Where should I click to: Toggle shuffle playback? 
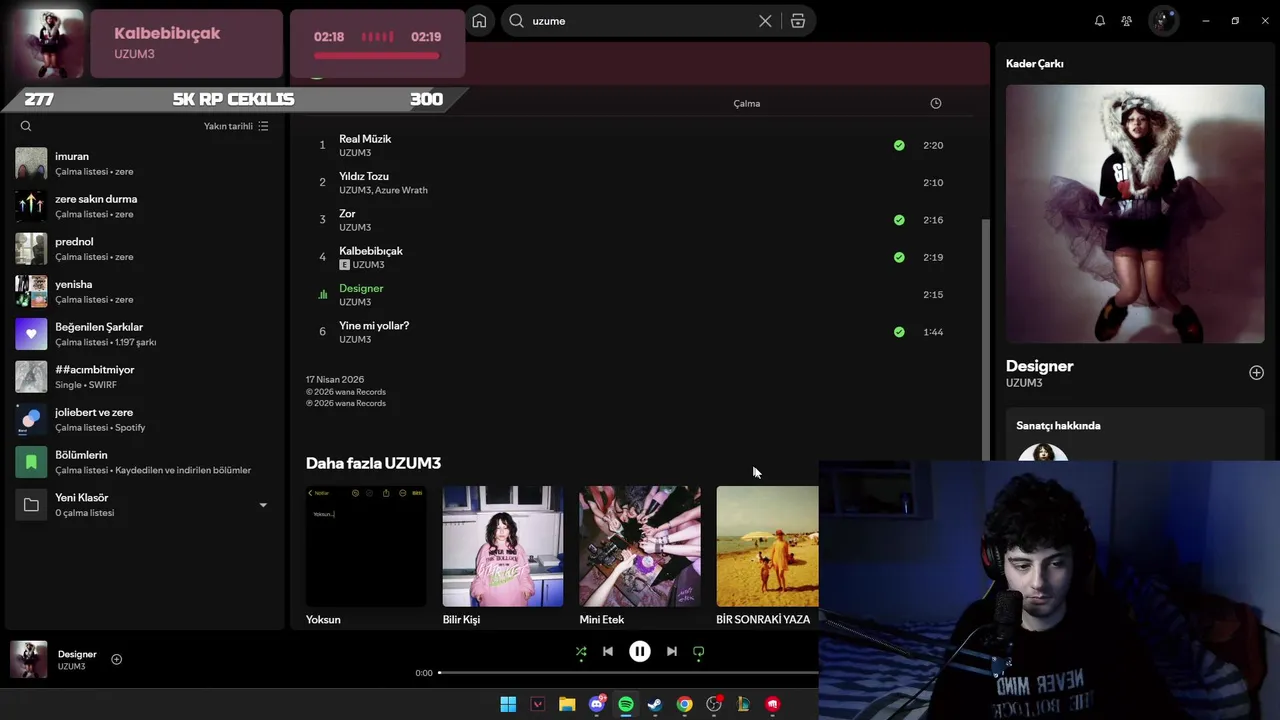(x=581, y=651)
